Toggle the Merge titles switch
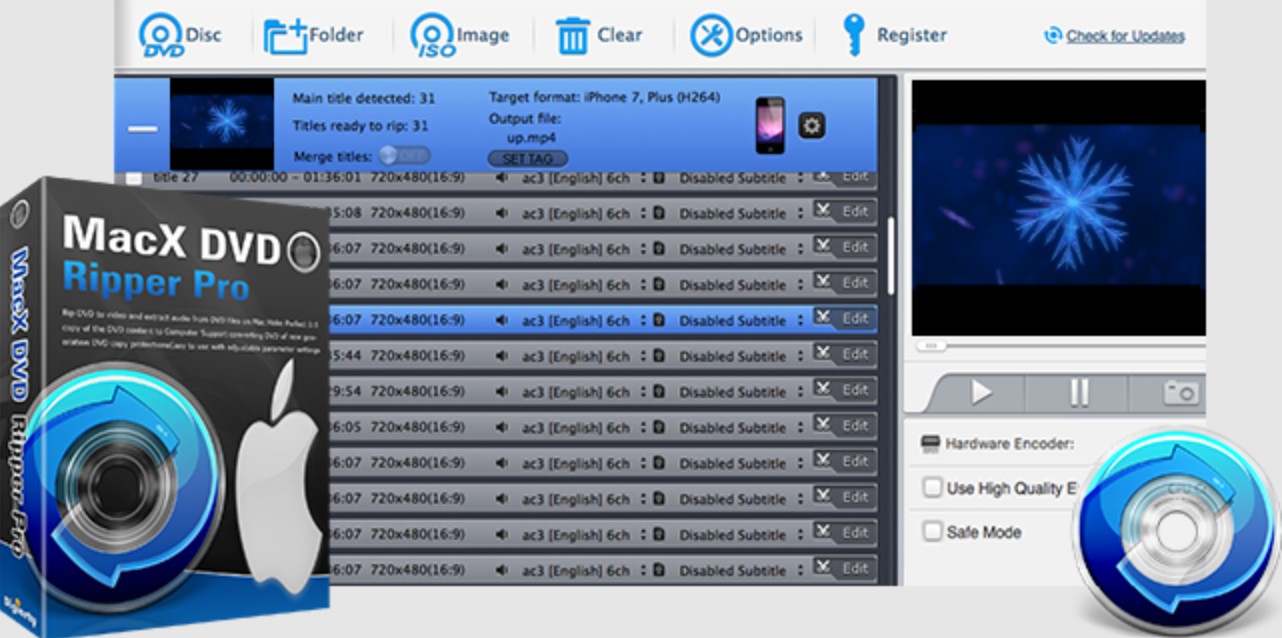 coord(405,156)
